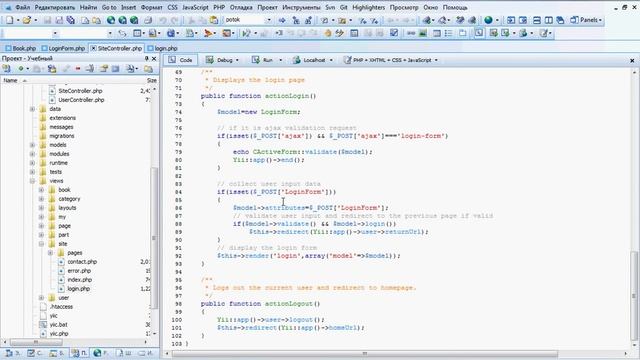Close the Project panel
Viewport: 640px width, 360px height.
click(x=154, y=58)
